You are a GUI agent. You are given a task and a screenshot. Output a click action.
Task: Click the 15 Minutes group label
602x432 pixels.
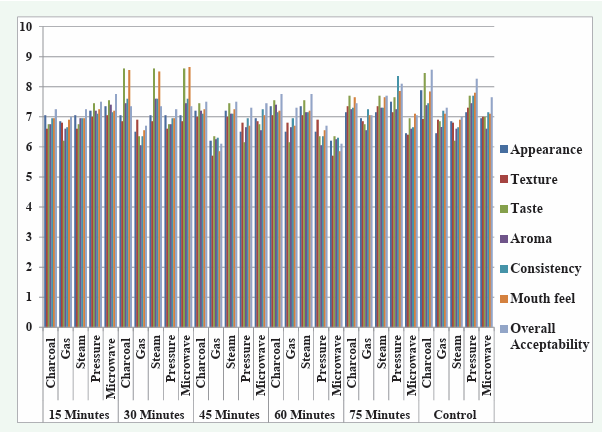point(81,414)
